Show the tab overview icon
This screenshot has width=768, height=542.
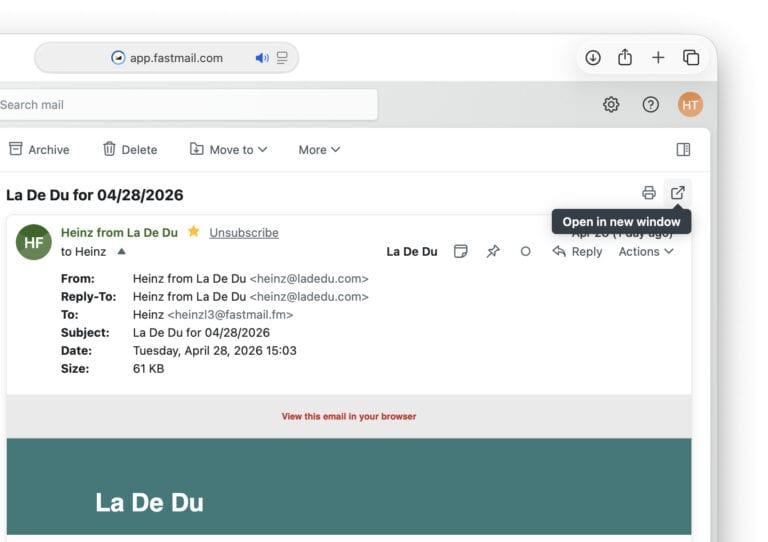[x=691, y=58]
